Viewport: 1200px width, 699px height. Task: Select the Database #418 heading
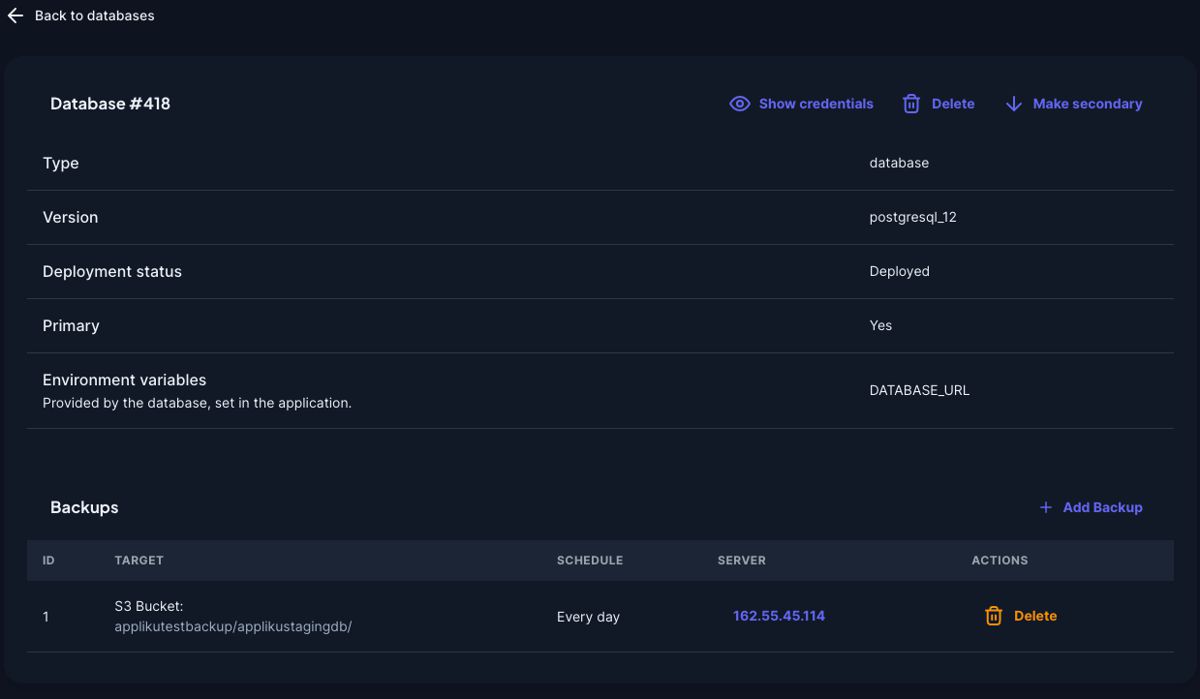pyautogui.click(x=110, y=103)
